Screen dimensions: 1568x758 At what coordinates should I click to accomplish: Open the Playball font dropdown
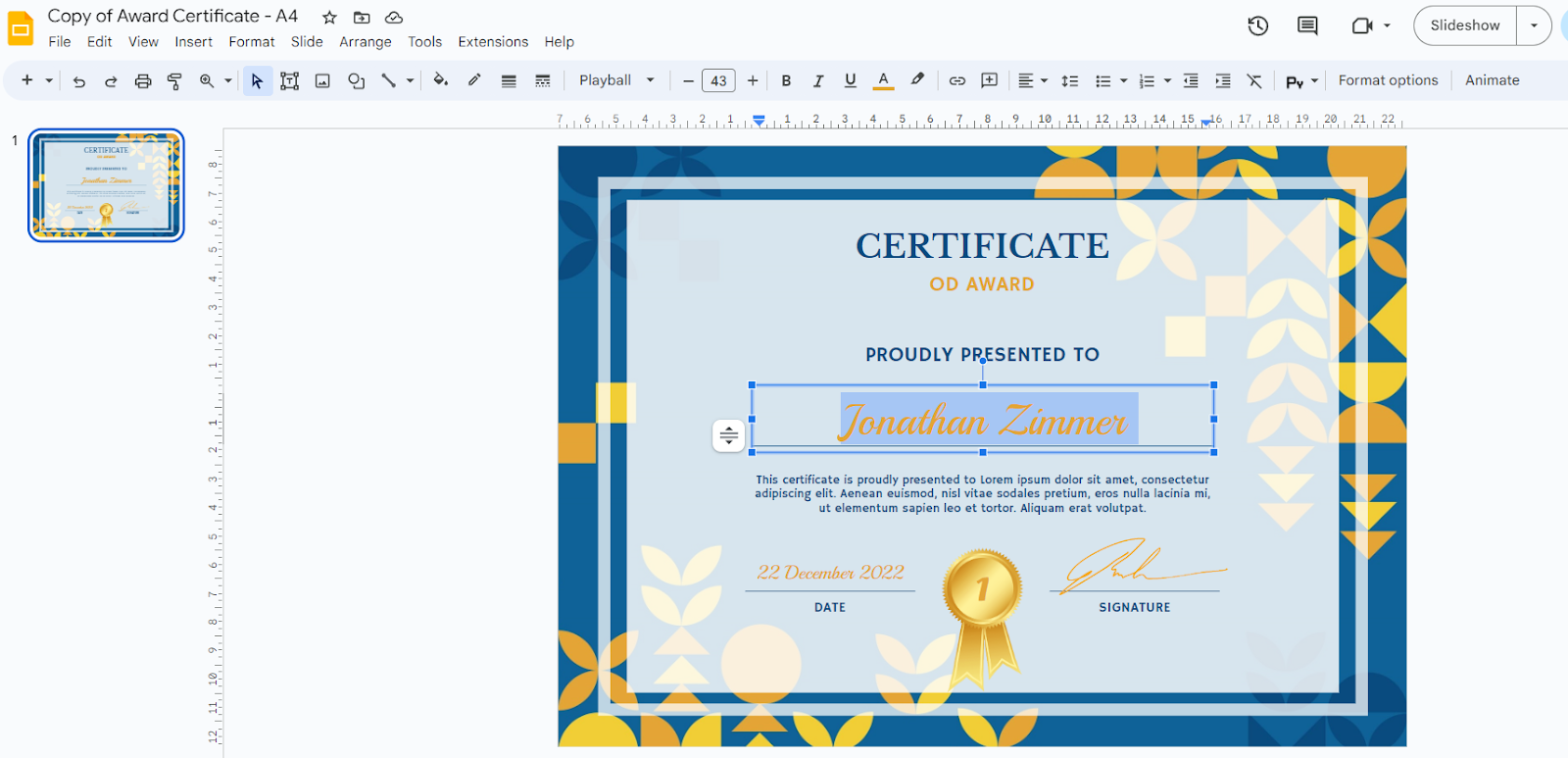(616, 80)
